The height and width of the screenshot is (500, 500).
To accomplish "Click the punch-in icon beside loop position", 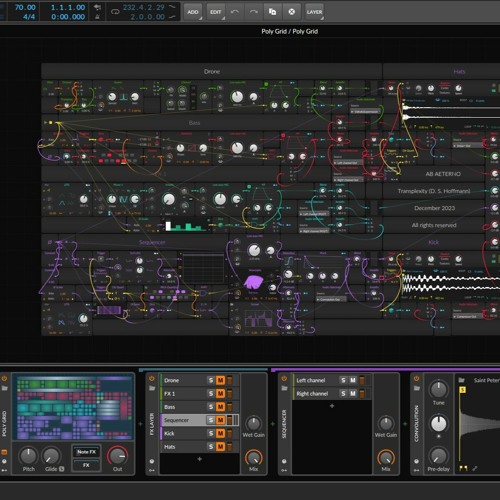I will coord(173,7).
